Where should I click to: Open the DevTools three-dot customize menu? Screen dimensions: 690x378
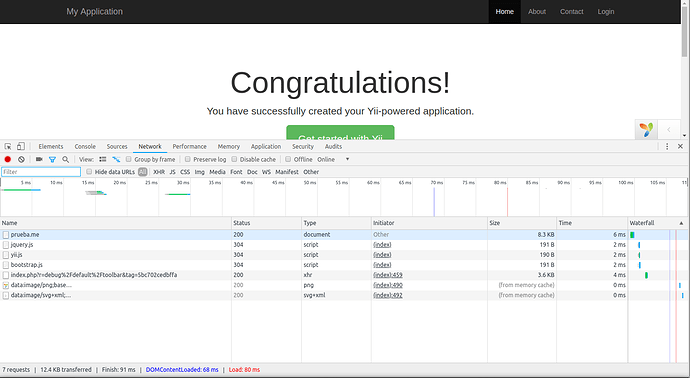667,147
